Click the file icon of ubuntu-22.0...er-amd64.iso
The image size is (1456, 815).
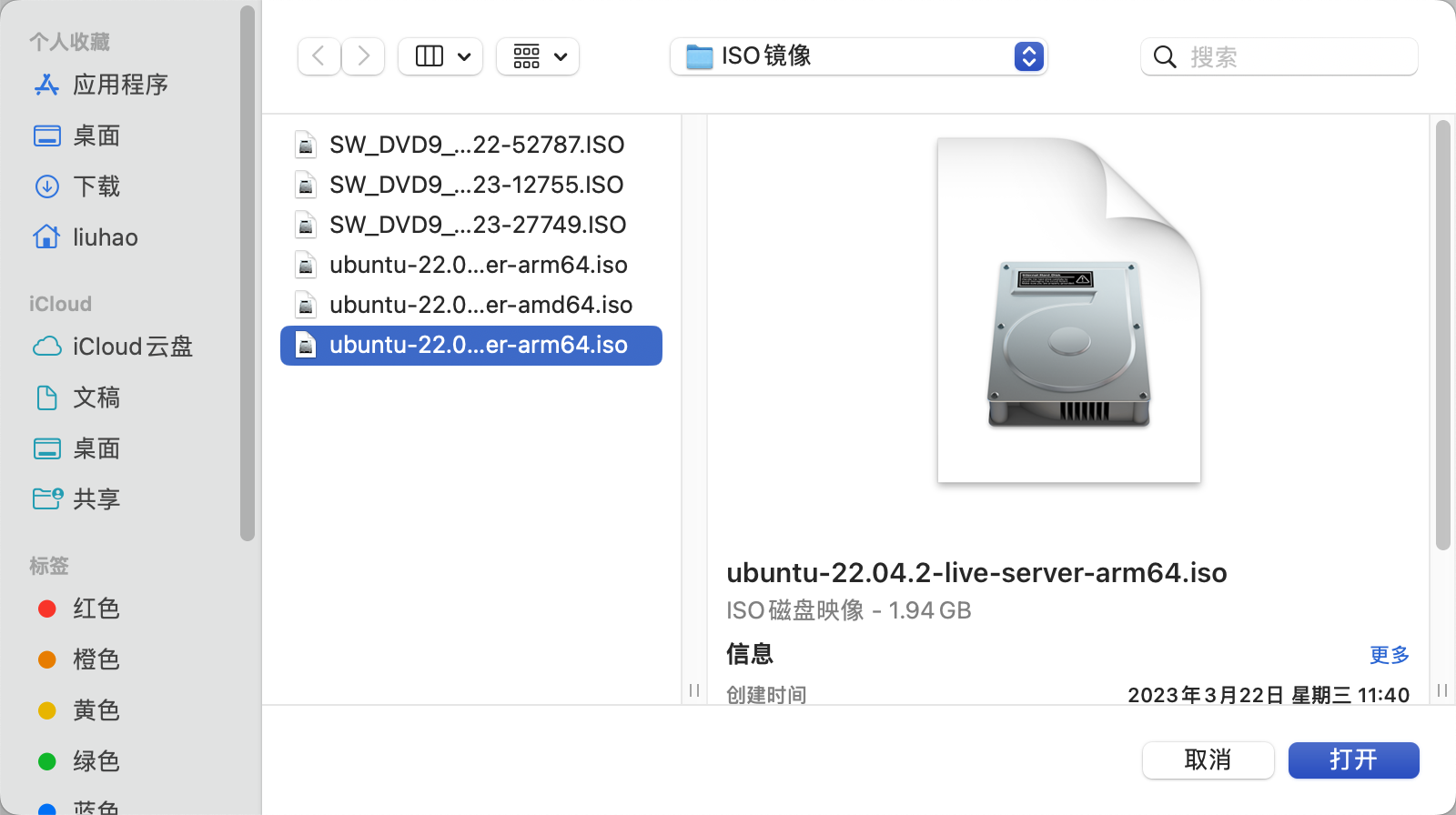pos(307,305)
